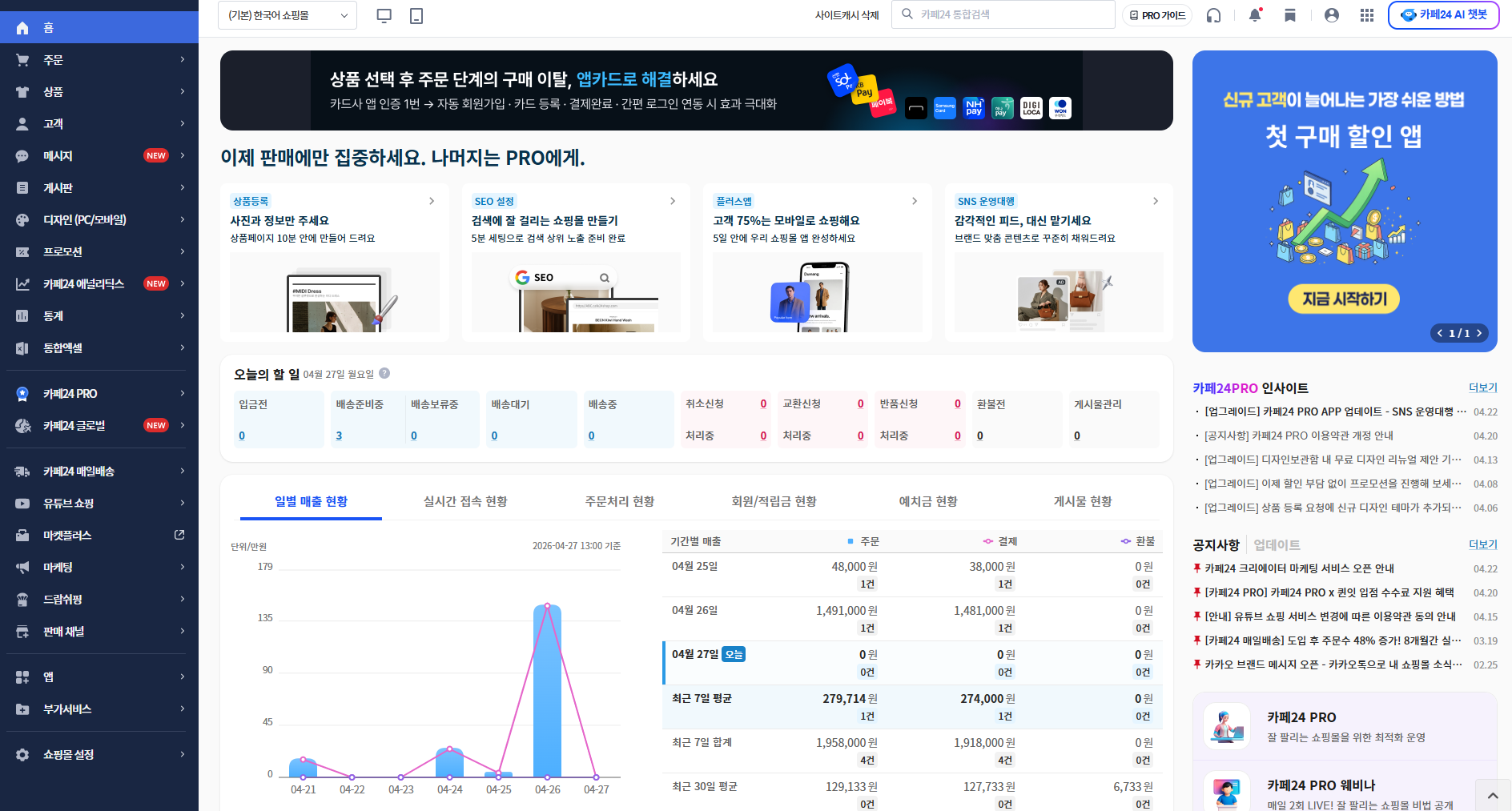Expand the 주문 menu chevron
1512x811 pixels.
(183, 60)
